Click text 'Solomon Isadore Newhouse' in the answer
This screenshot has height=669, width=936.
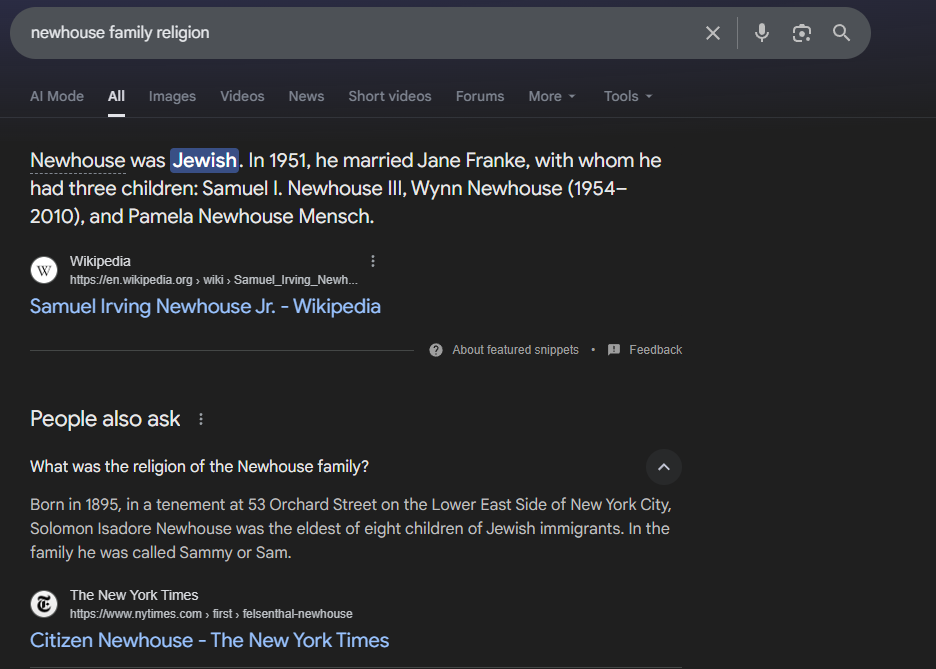pos(131,529)
